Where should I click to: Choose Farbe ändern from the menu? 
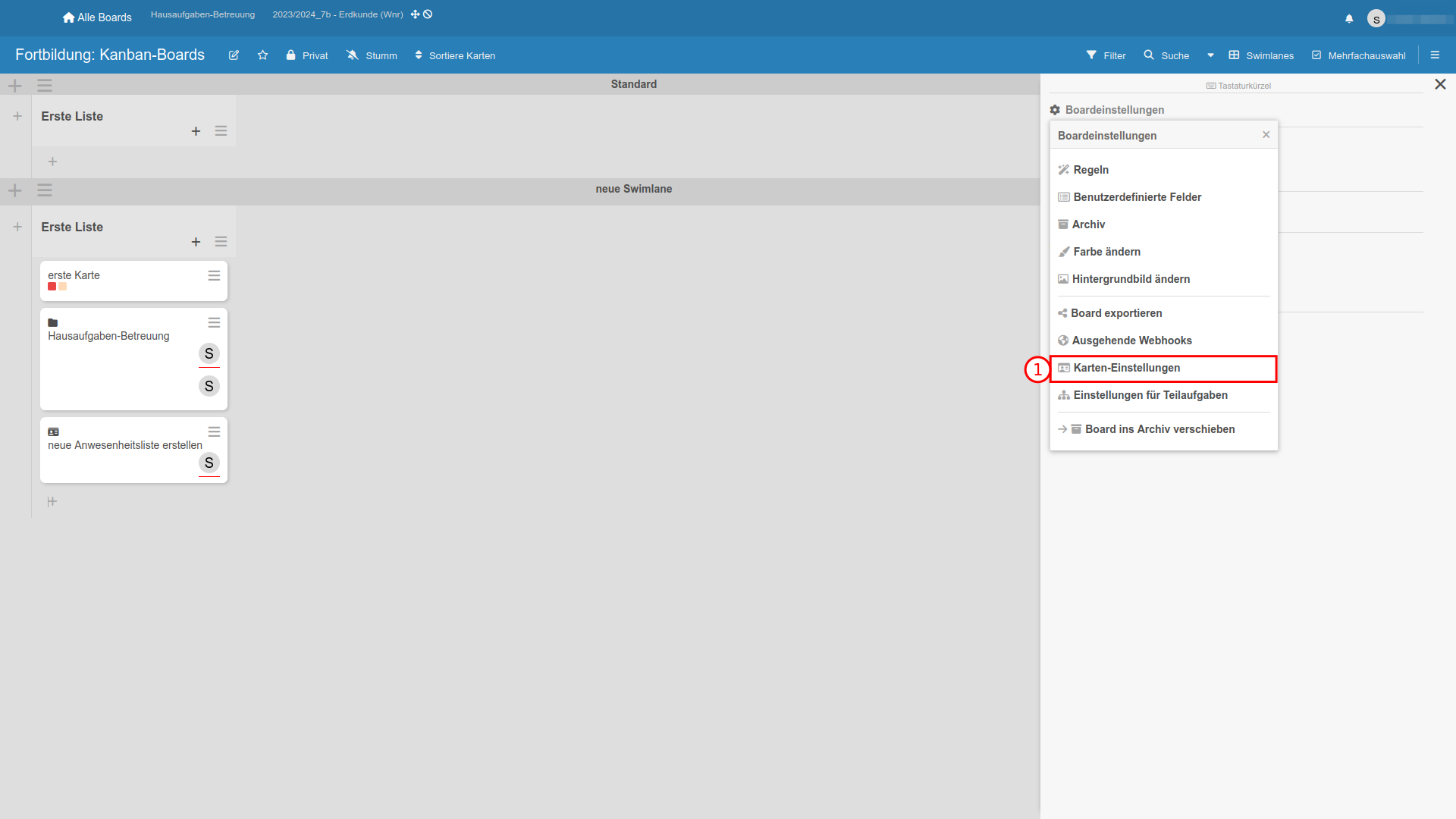[1106, 252]
